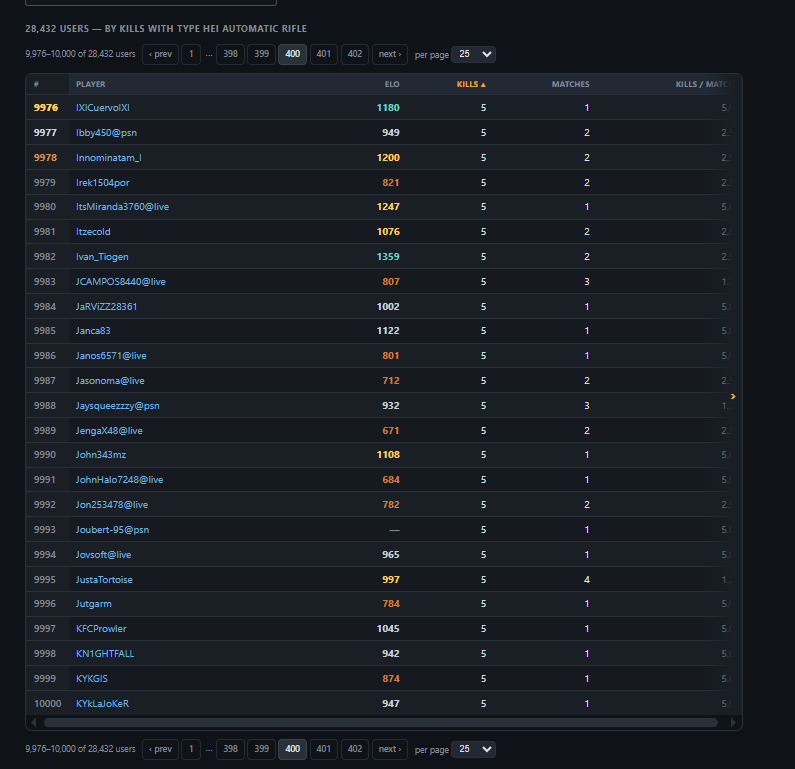
Task: Open player profile Jutgarm
Action: click(x=93, y=604)
